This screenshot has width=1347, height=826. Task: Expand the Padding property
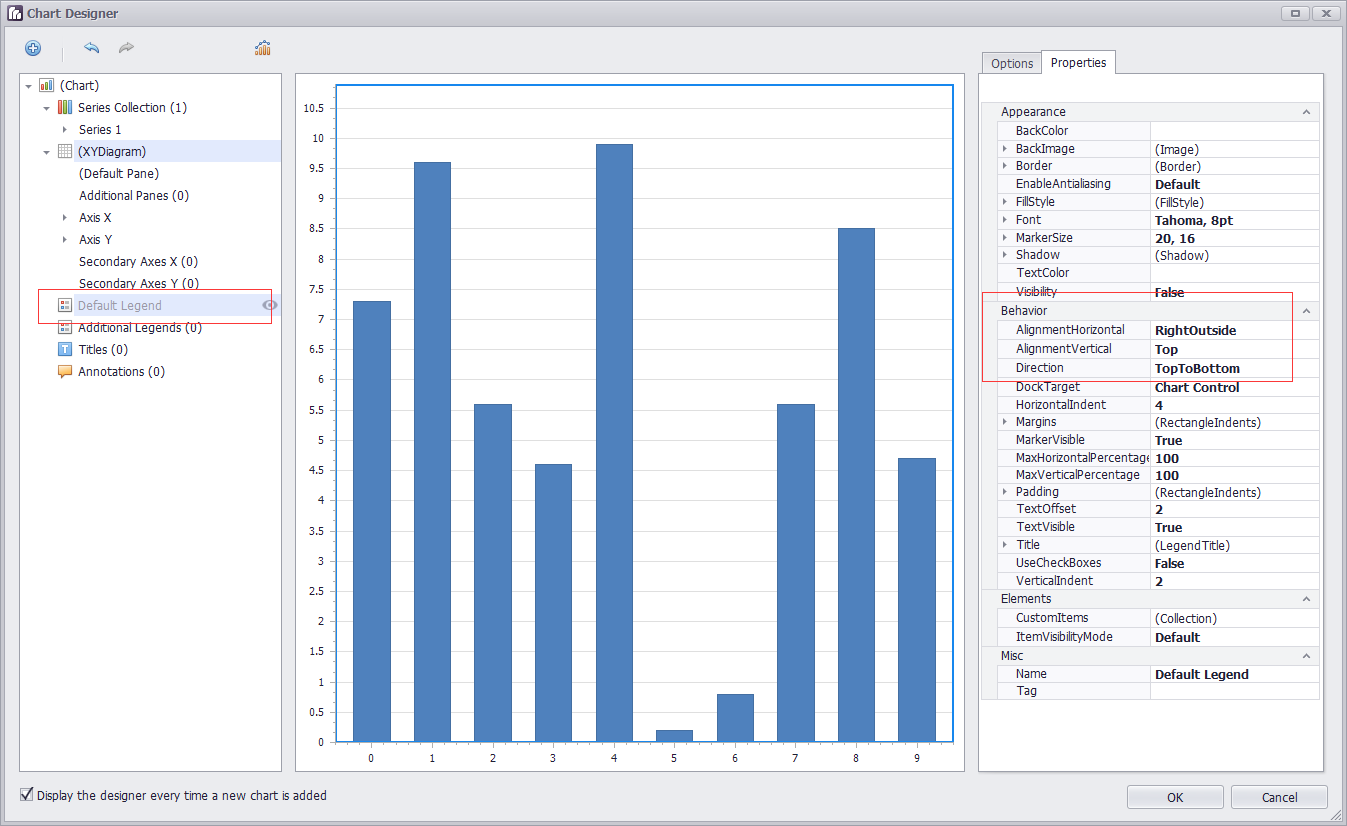1005,492
